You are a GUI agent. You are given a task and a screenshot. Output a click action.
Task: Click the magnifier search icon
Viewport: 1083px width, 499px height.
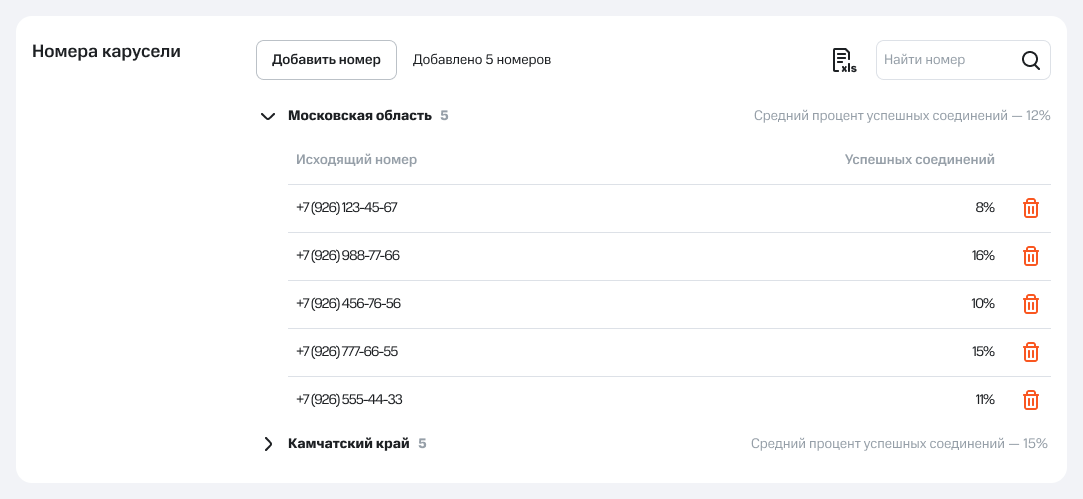[1030, 60]
